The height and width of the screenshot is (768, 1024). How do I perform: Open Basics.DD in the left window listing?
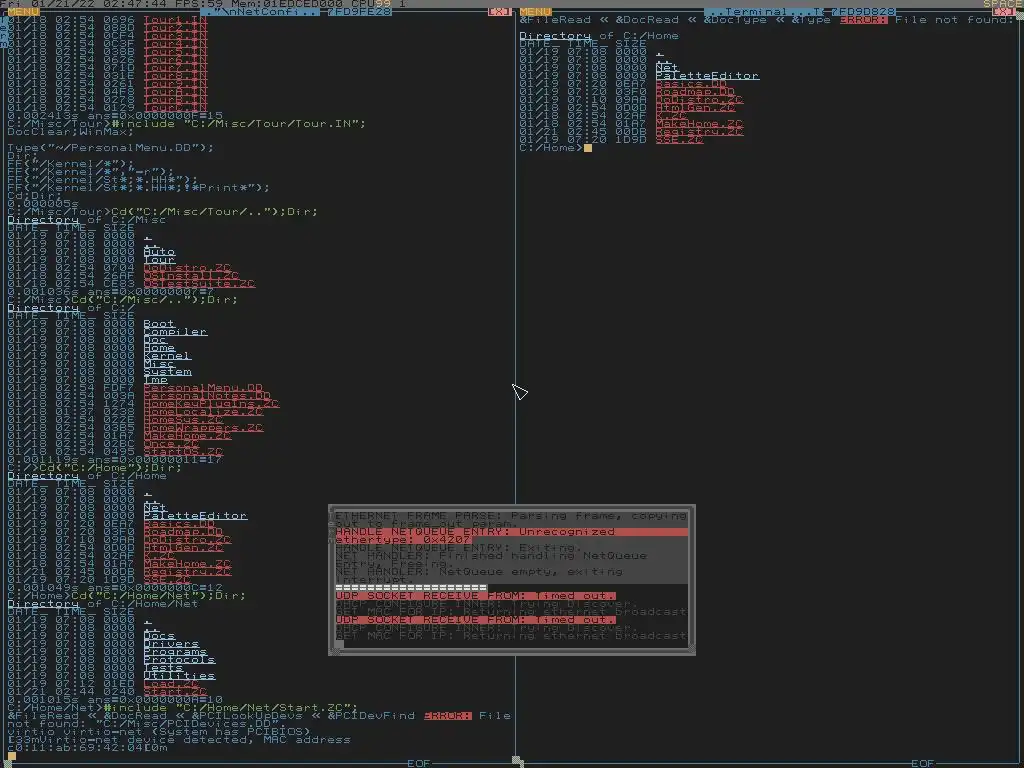pyautogui.click(x=180, y=524)
